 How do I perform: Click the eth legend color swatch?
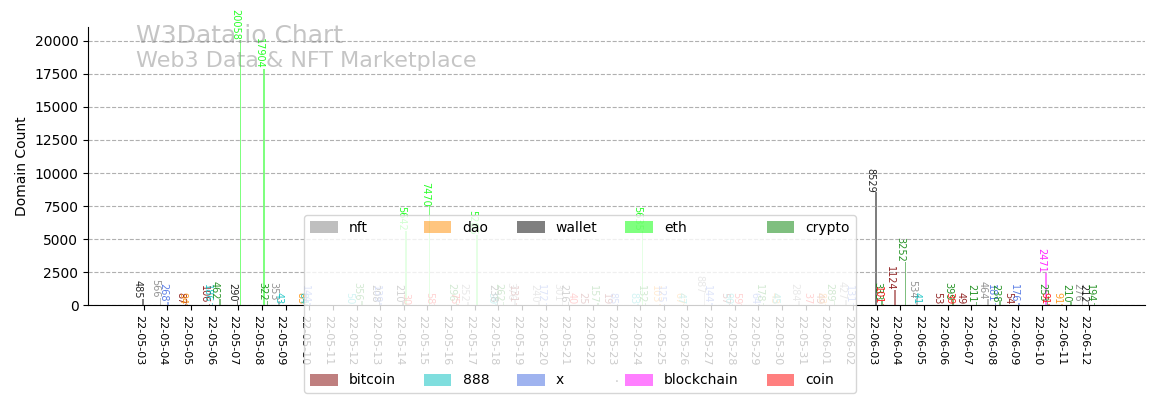(639, 227)
